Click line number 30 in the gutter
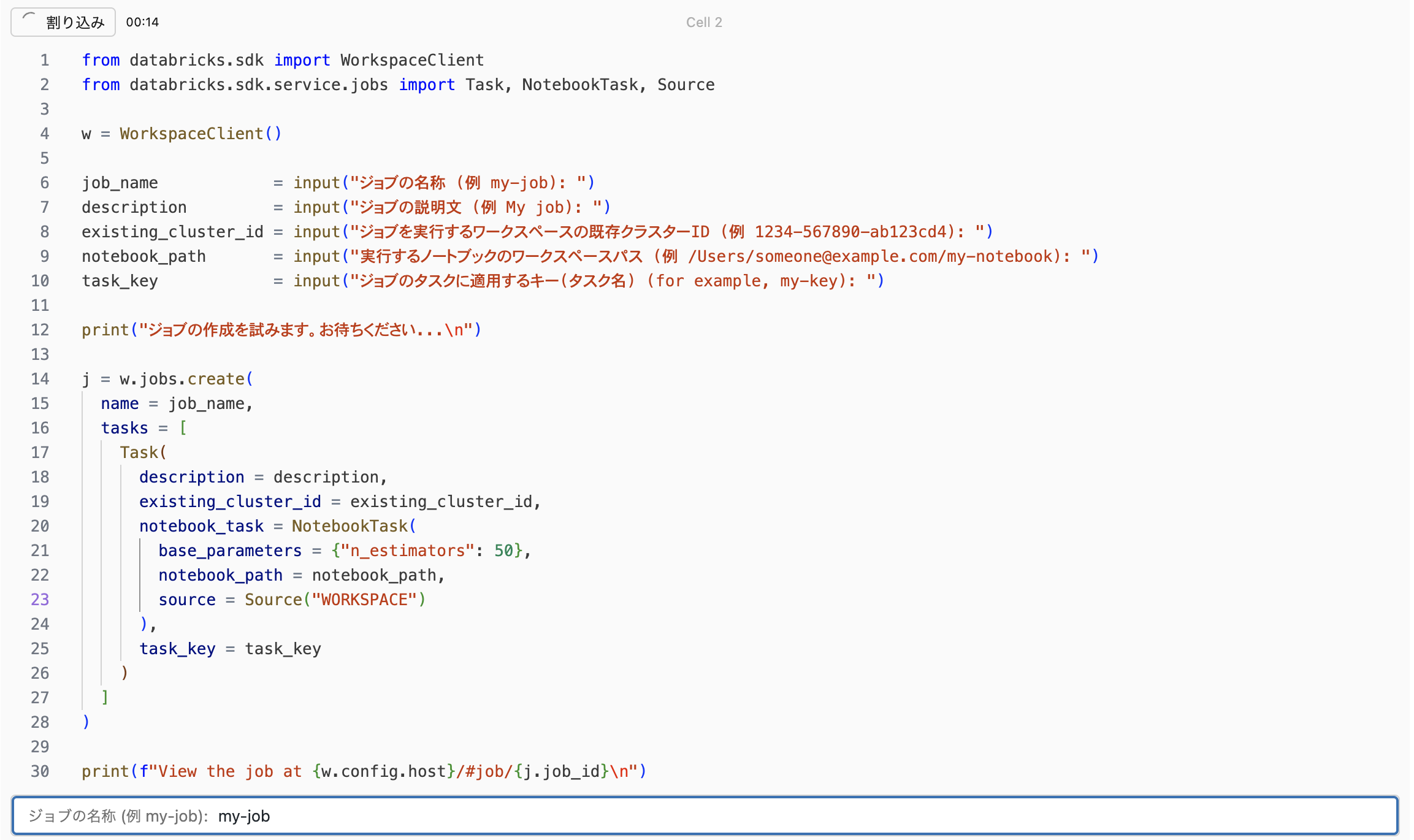 point(39,771)
